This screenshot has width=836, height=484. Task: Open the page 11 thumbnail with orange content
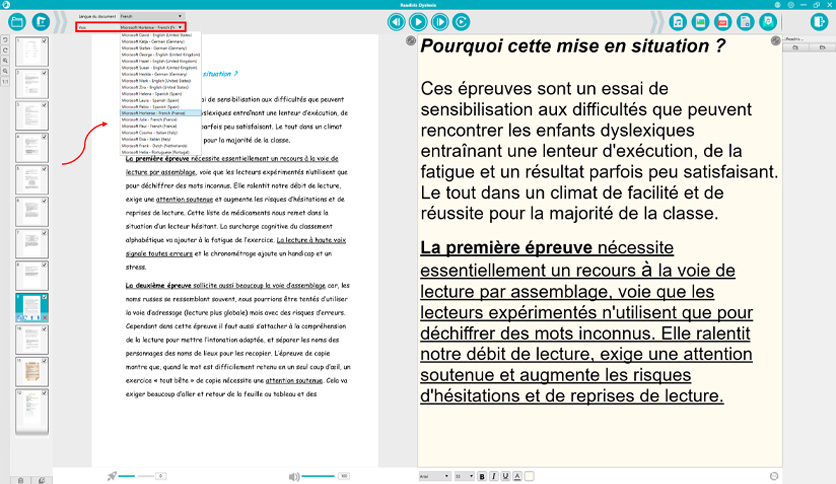31,372
